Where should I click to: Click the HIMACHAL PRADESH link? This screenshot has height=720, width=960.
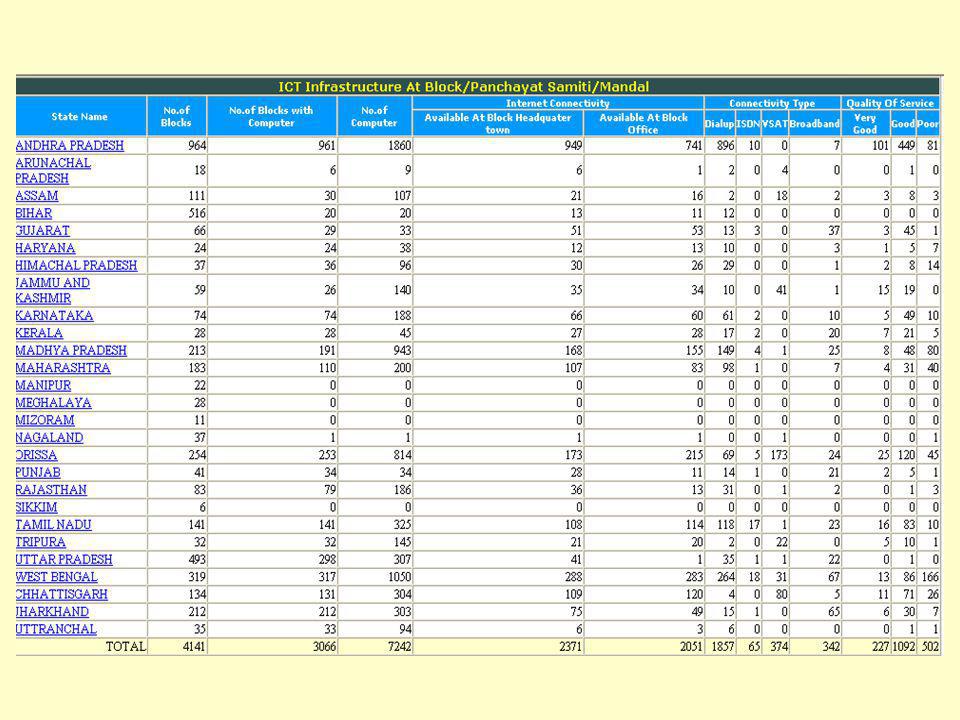tap(77, 266)
